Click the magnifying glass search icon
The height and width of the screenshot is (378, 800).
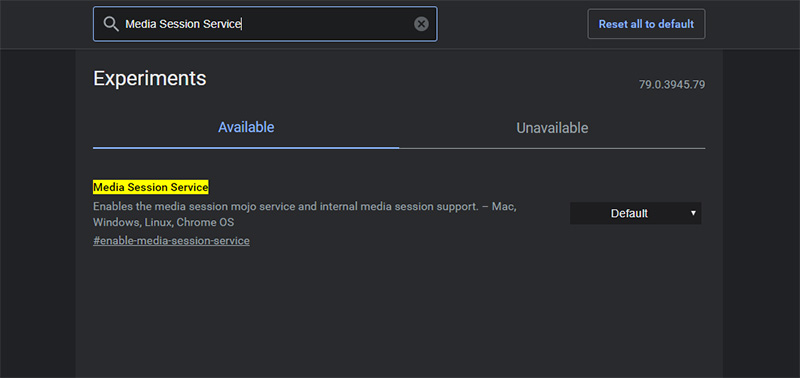click(x=111, y=24)
